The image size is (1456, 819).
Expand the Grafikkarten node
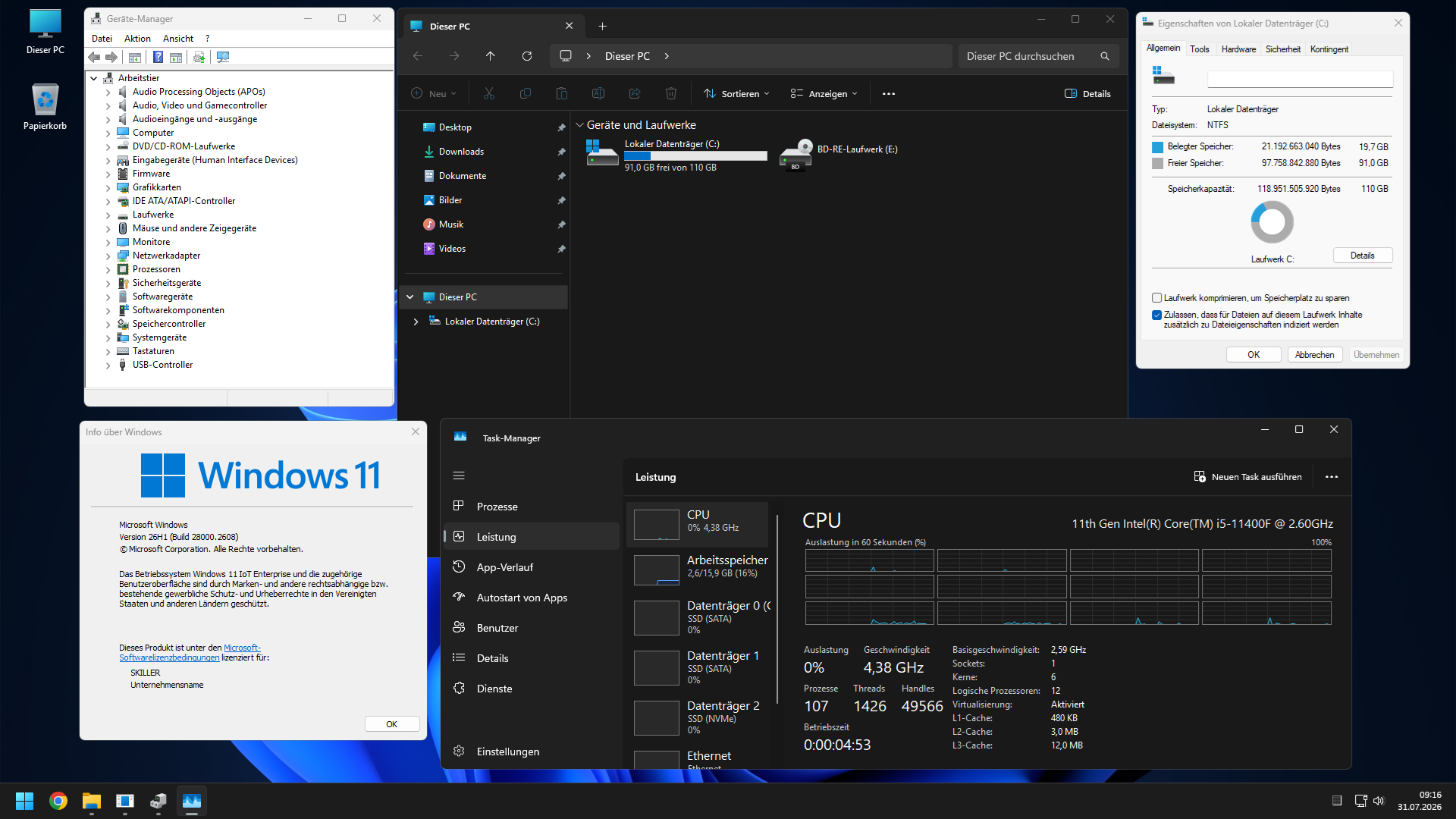click(108, 188)
